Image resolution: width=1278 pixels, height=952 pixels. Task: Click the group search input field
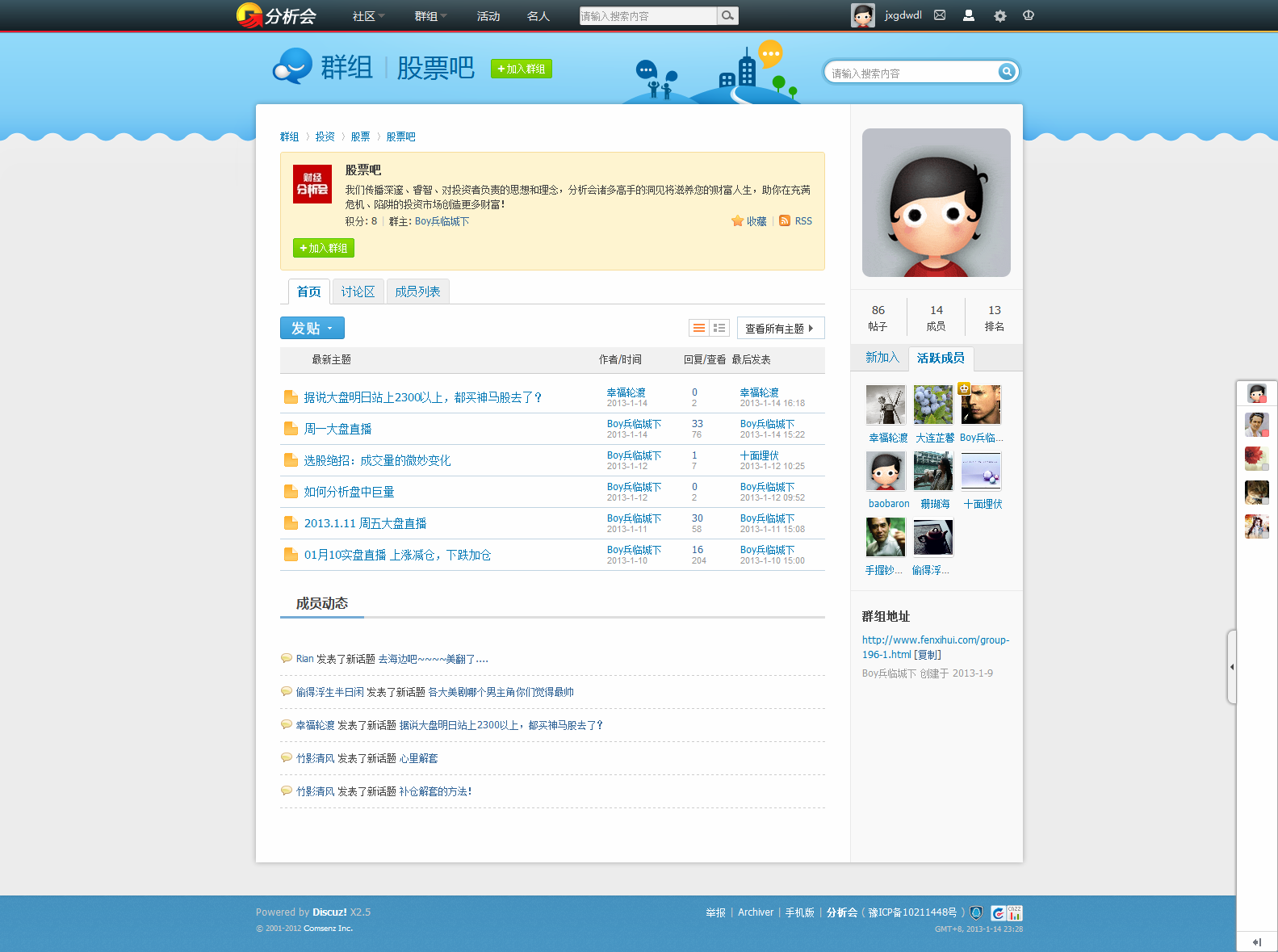[x=912, y=73]
